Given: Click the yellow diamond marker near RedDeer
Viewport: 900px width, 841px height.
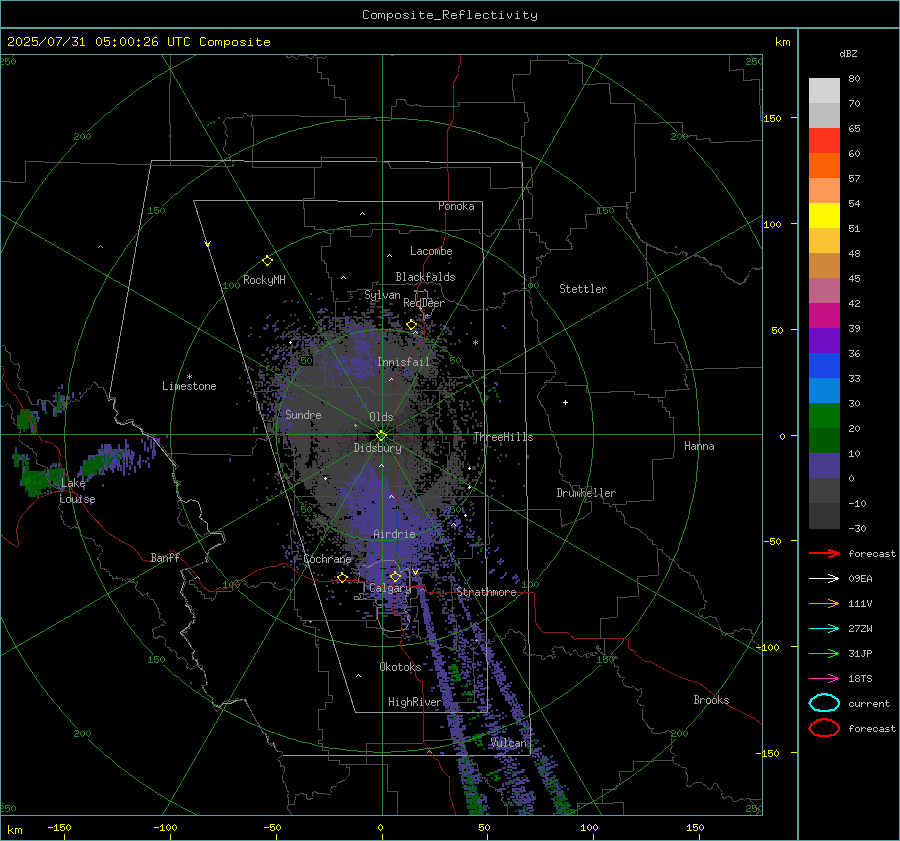Looking at the screenshot, I should click(x=411, y=325).
